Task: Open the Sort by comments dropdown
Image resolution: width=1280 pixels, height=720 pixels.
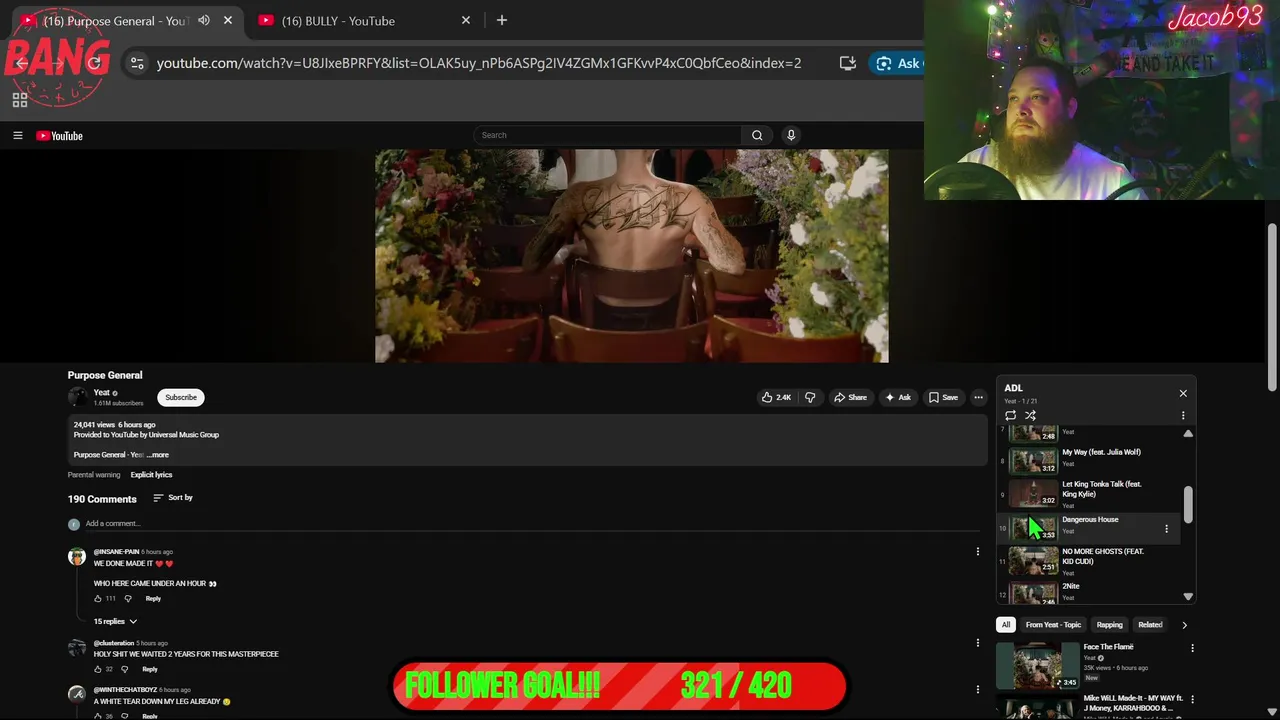Action: click(173, 498)
